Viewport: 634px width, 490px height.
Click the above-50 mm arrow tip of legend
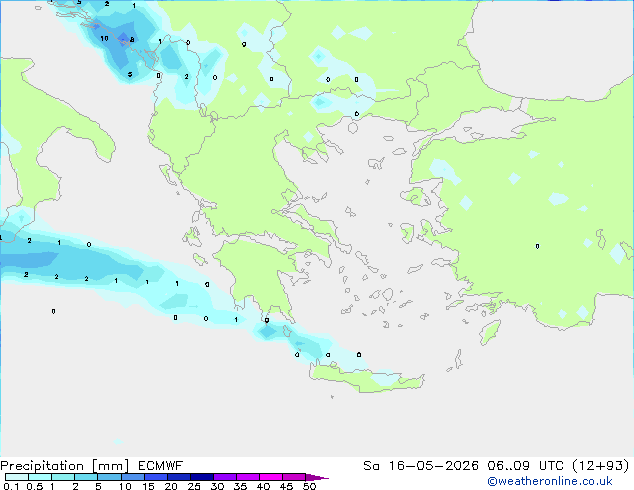coord(317,477)
